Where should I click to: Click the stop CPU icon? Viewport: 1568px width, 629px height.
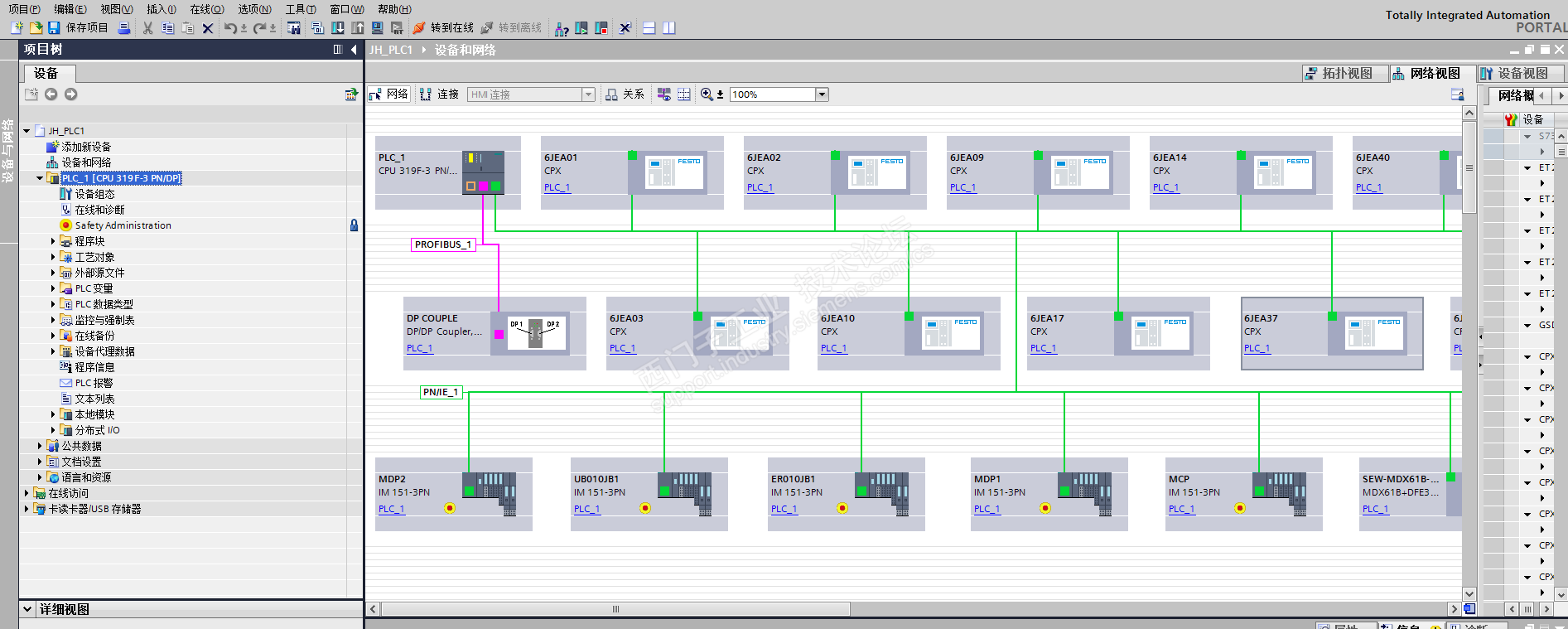tap(601, 28)
